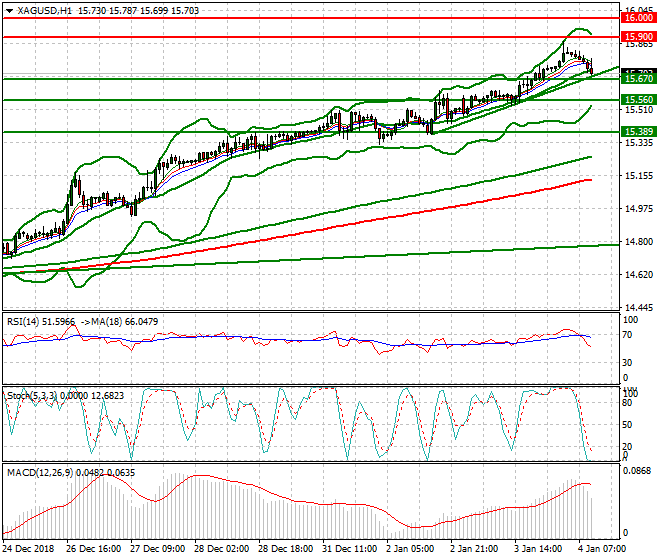Image resolution: width=660 pixels, height=560 pixels.
Task: Click the Stochastic scale value 50
Action: [x=627, y=425]
